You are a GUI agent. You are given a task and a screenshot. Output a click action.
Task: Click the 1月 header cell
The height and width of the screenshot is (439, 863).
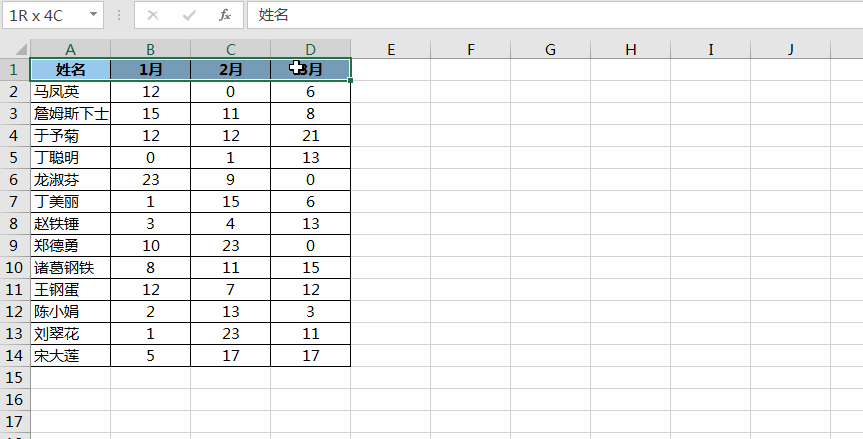(150, 69)
